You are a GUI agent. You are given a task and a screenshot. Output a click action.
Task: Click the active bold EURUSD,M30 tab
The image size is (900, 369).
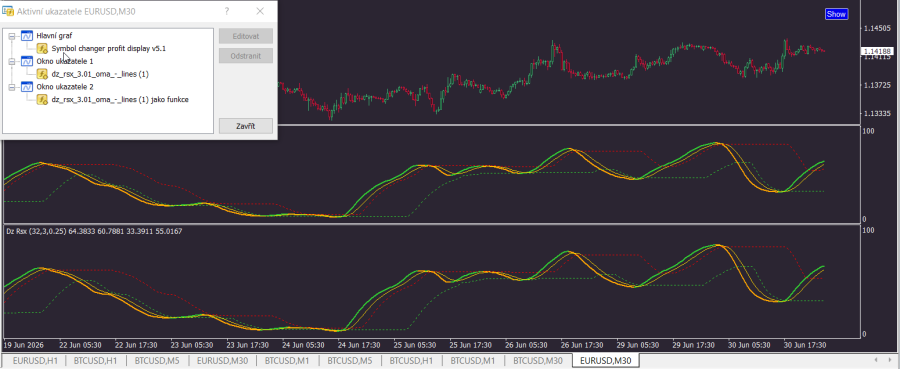pyautogui.click(x=606, y=360)
